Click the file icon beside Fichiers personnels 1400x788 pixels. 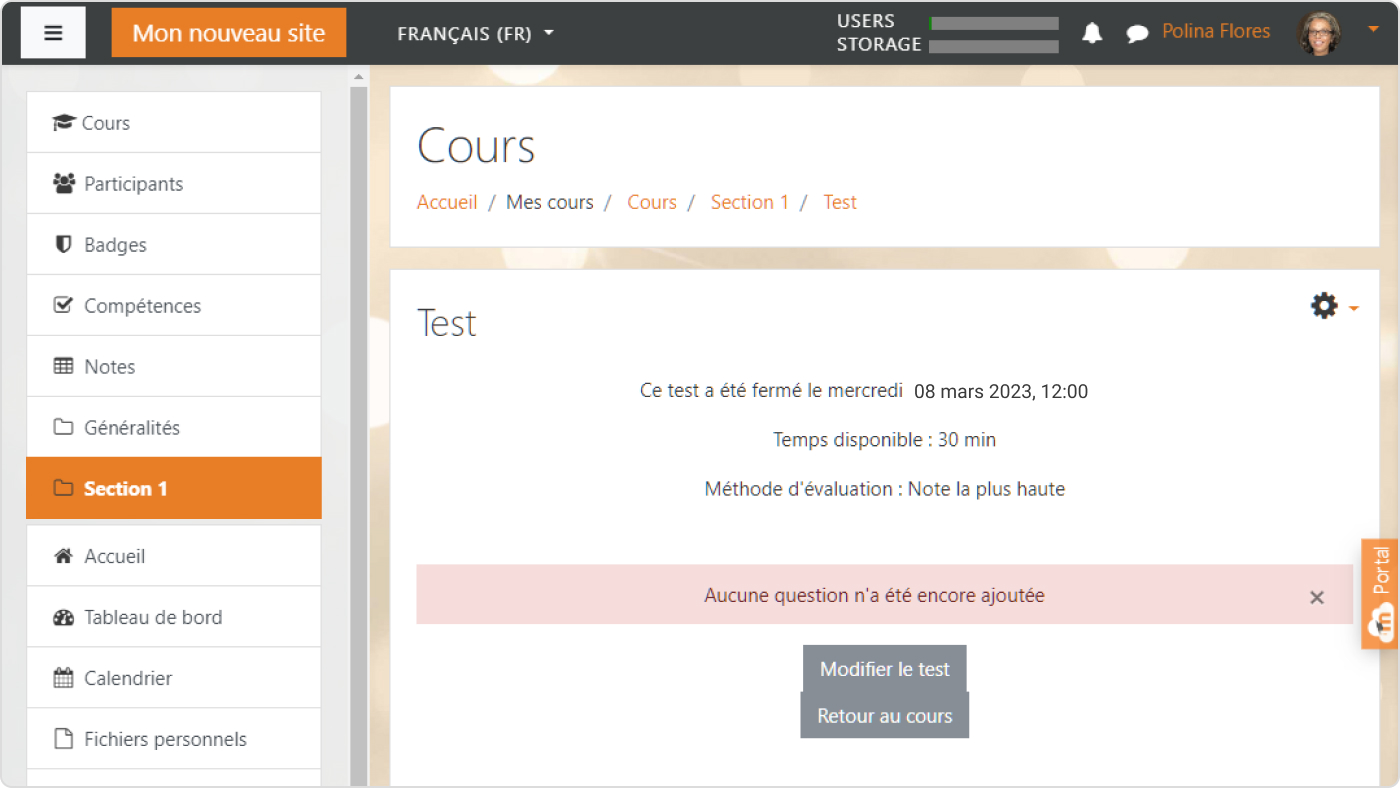click(63, 739)
